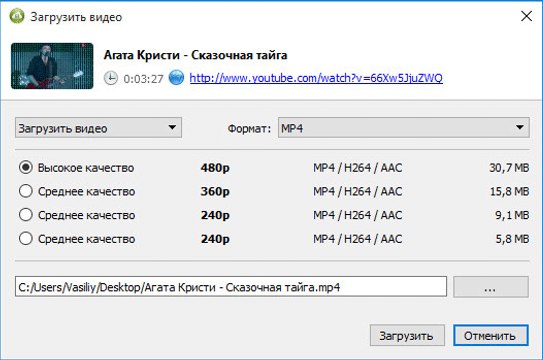
Task: Click the green app icon in title bar
Action: (17, 16)
